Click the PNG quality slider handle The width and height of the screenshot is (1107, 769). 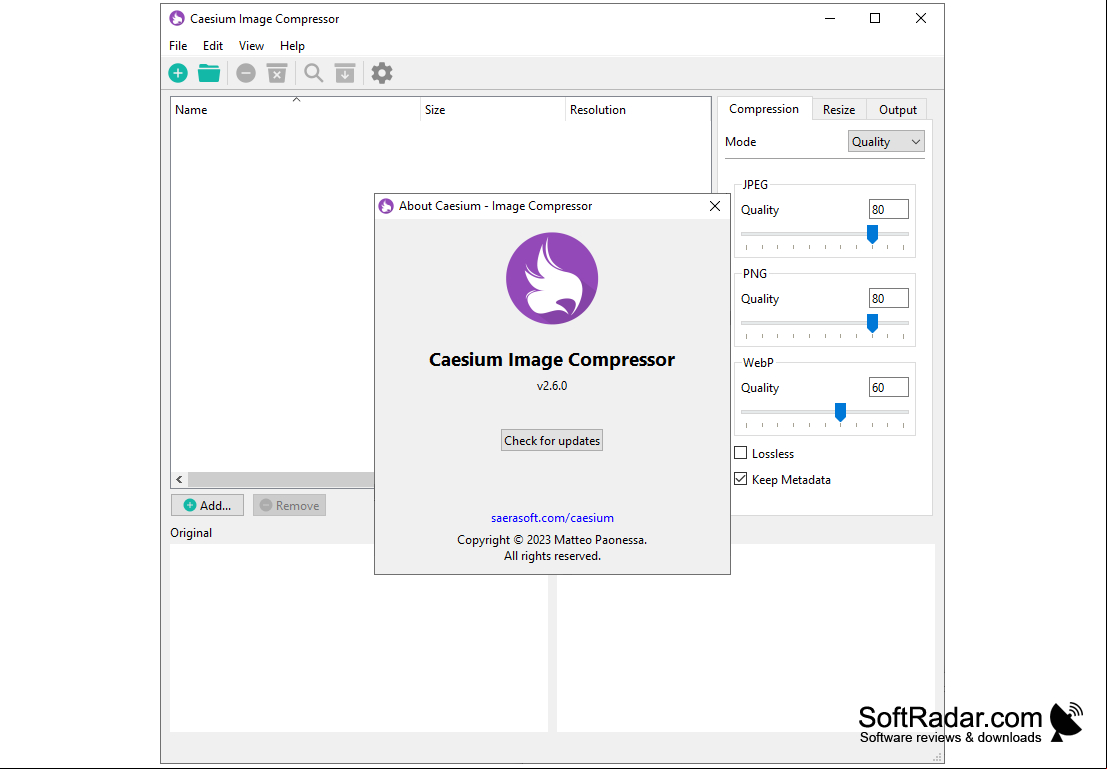click(x=873, y=323)
